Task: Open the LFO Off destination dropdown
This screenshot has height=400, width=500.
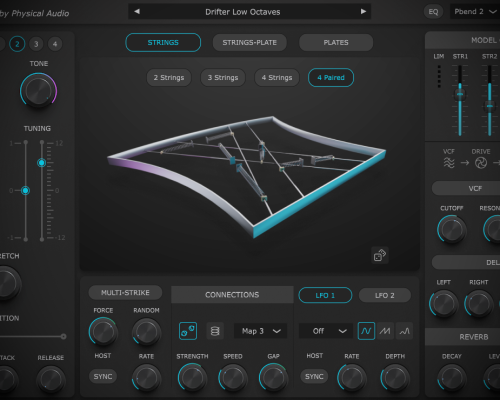Action: pyautogui.click(x=326, y=331)
